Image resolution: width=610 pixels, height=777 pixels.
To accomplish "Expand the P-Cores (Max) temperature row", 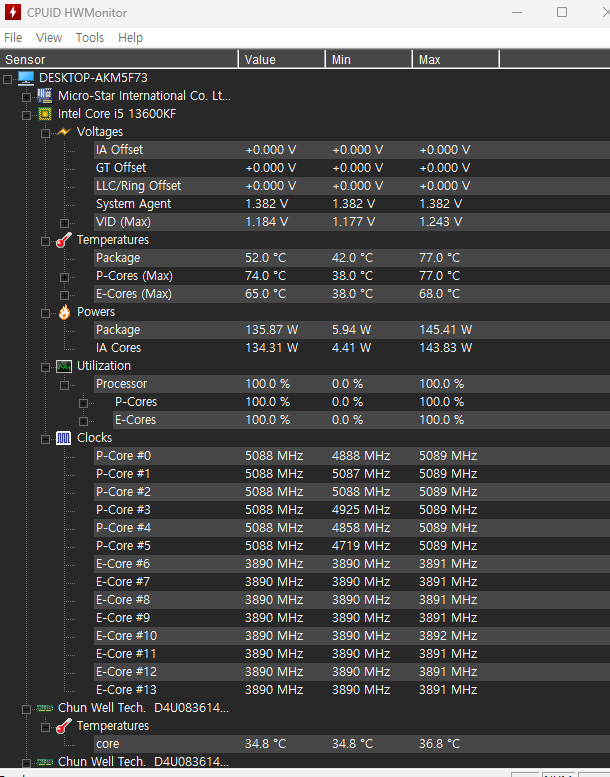I will pos(64,277).
